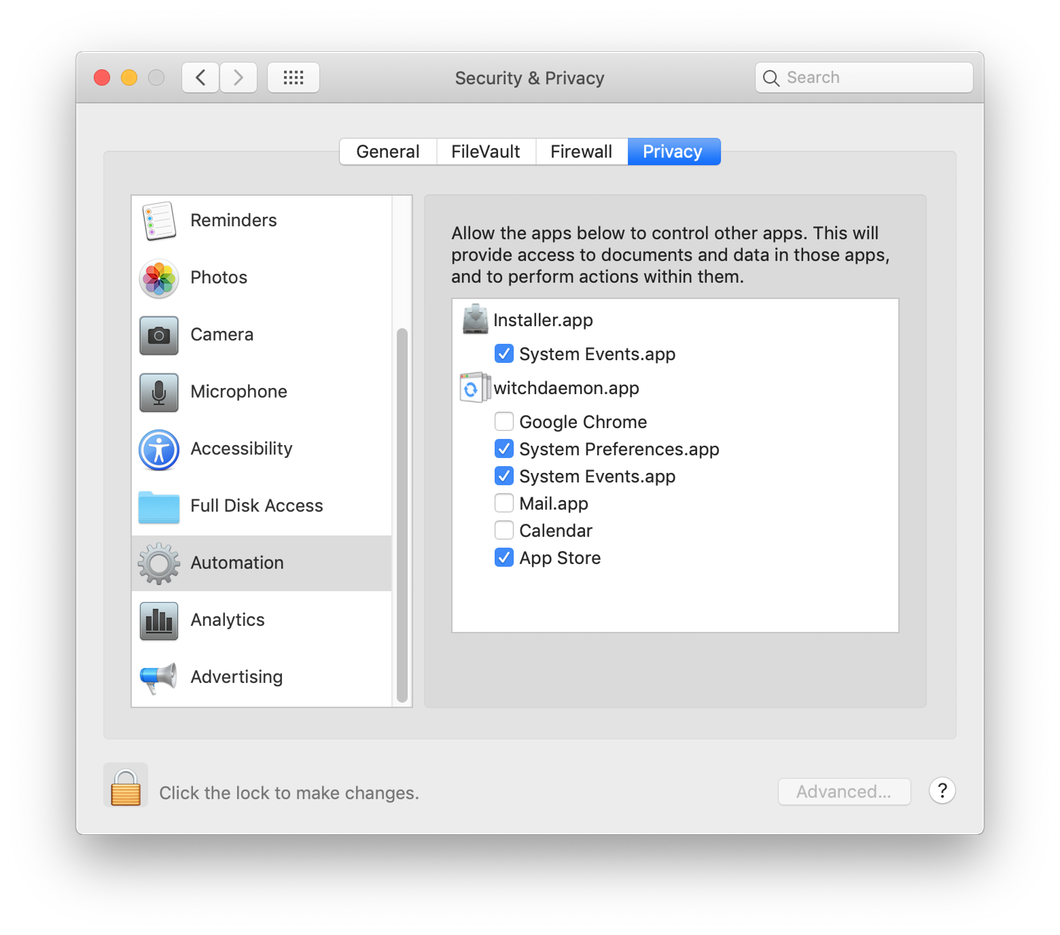The height and width of the screenshot is (935, 1060).
Task: Go forward with the right chevron button
Action: pyautogui.click(x=238, y=78)
